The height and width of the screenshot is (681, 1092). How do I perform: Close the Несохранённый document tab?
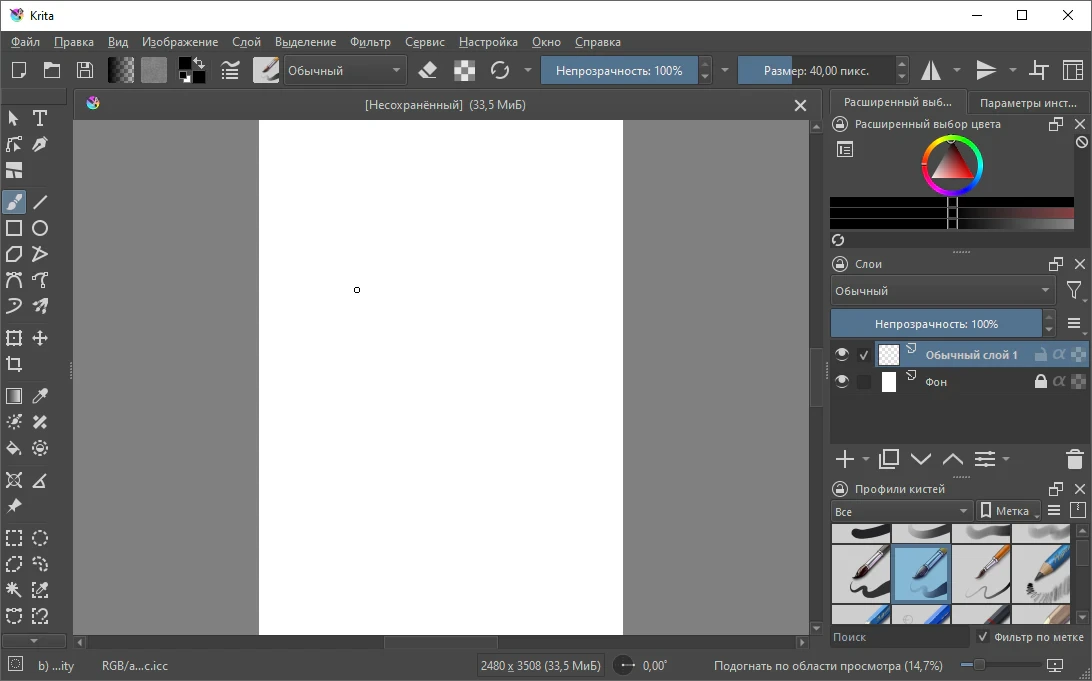click(x=800, y=105)
